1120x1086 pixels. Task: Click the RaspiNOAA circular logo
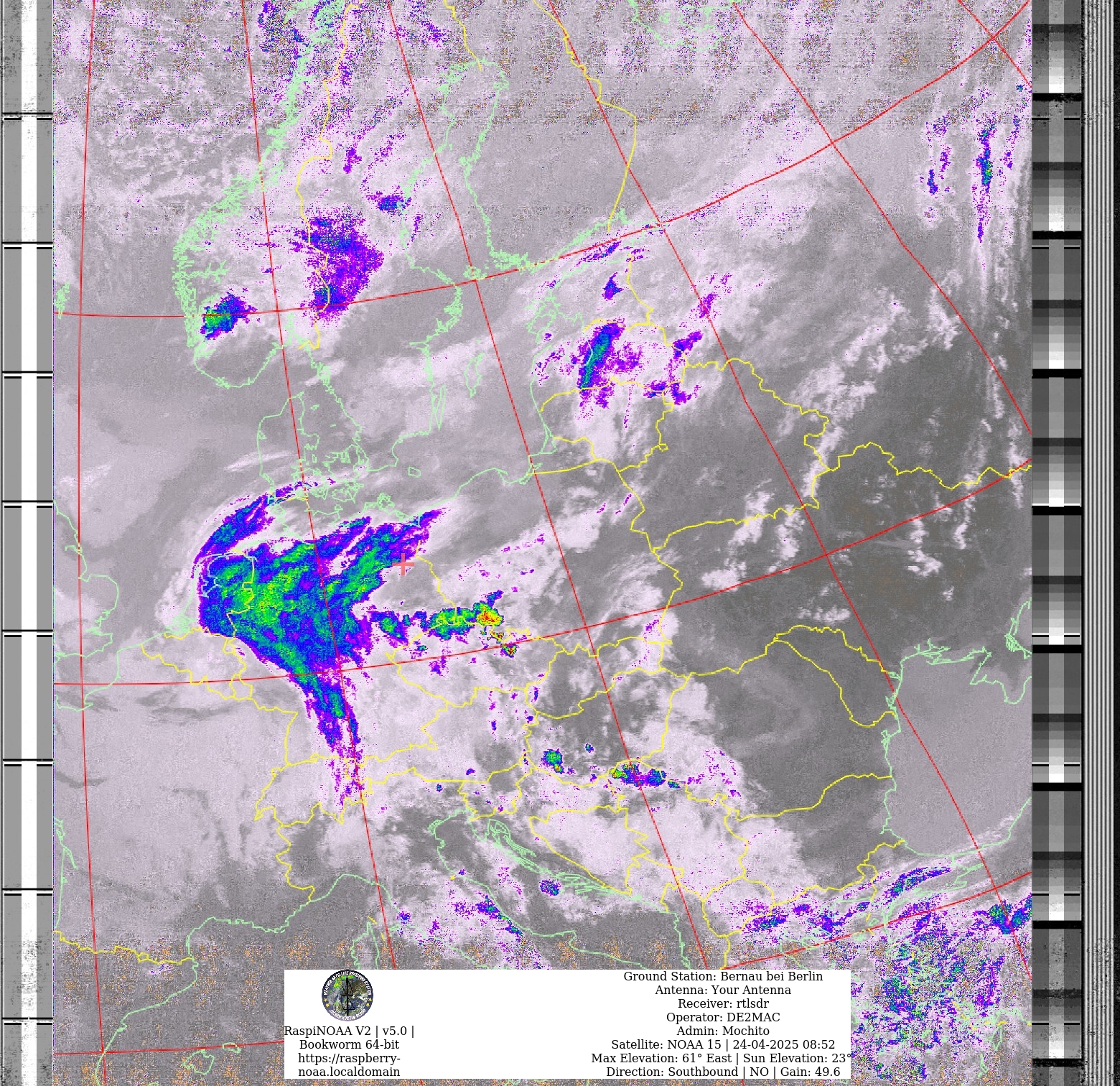(x=347, y=995)
